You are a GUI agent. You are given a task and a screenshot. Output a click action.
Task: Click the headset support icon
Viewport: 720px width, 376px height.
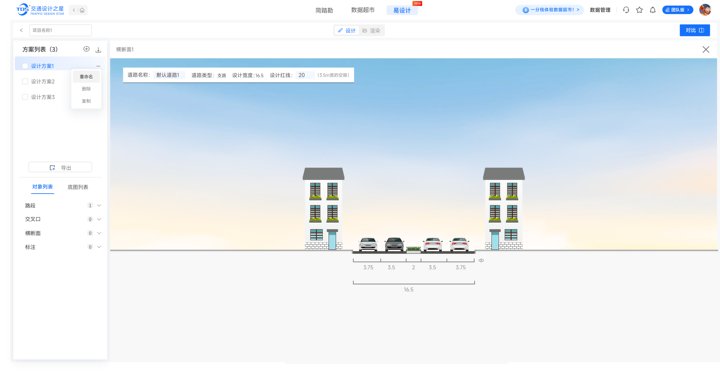pos(626,10)
